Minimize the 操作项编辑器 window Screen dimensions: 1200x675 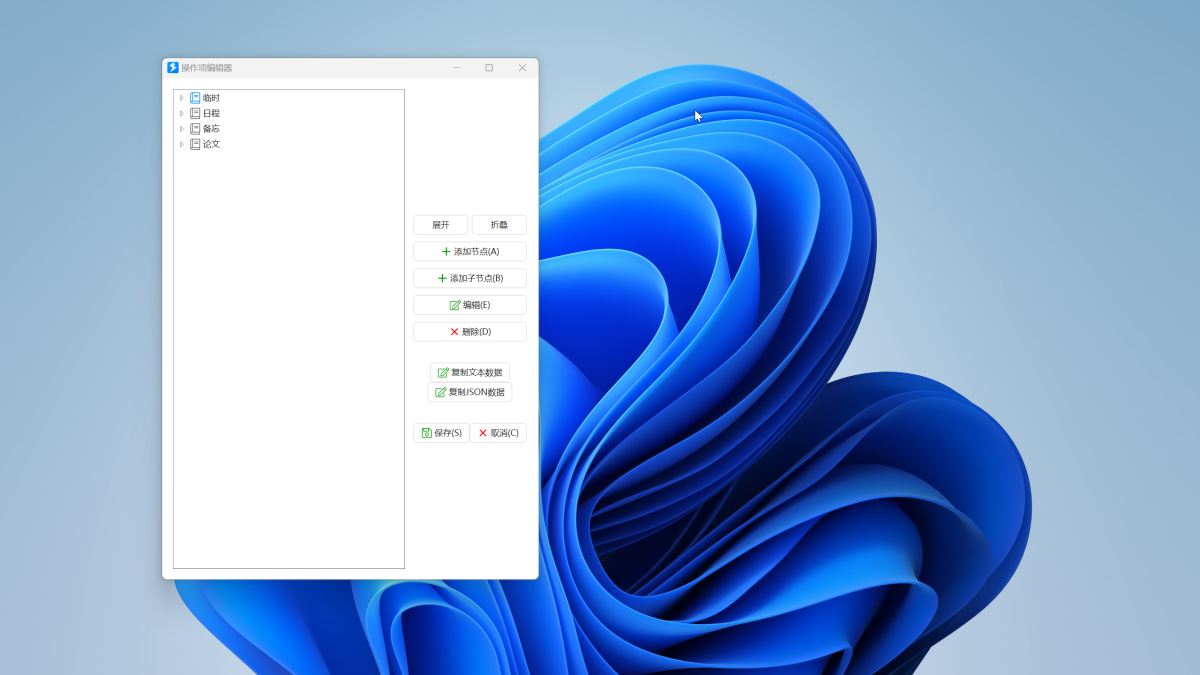[x=457, y=67]
